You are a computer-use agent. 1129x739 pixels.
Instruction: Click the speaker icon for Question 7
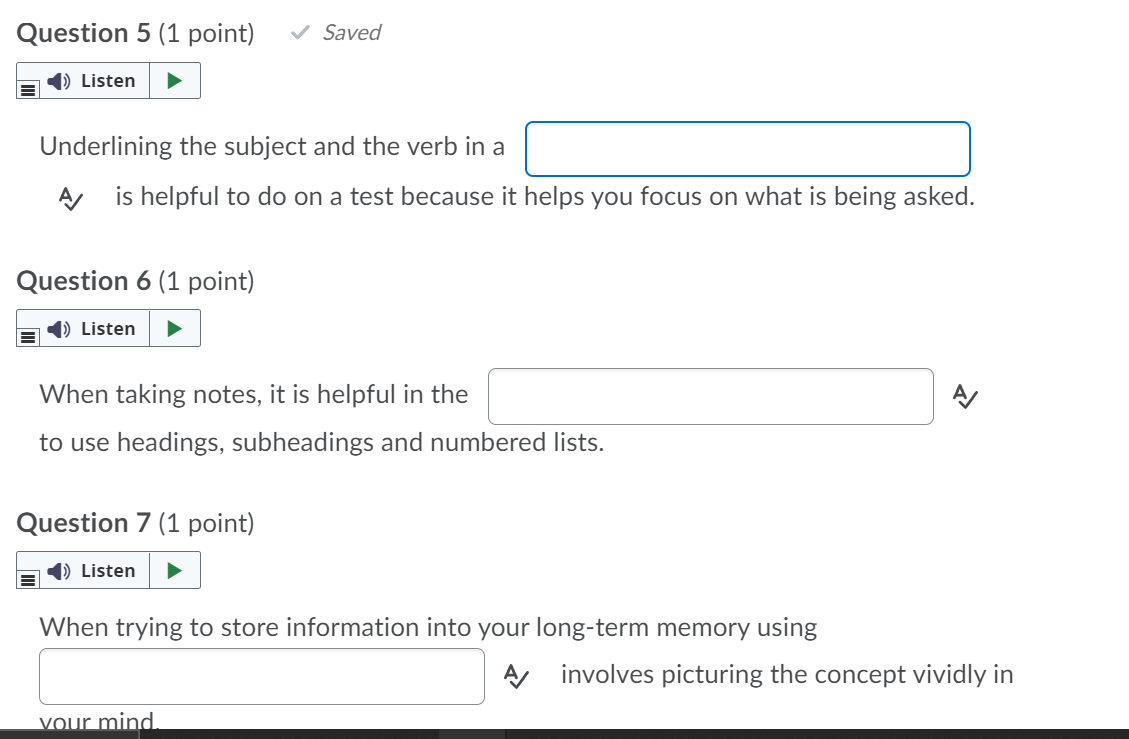(57, 570)
